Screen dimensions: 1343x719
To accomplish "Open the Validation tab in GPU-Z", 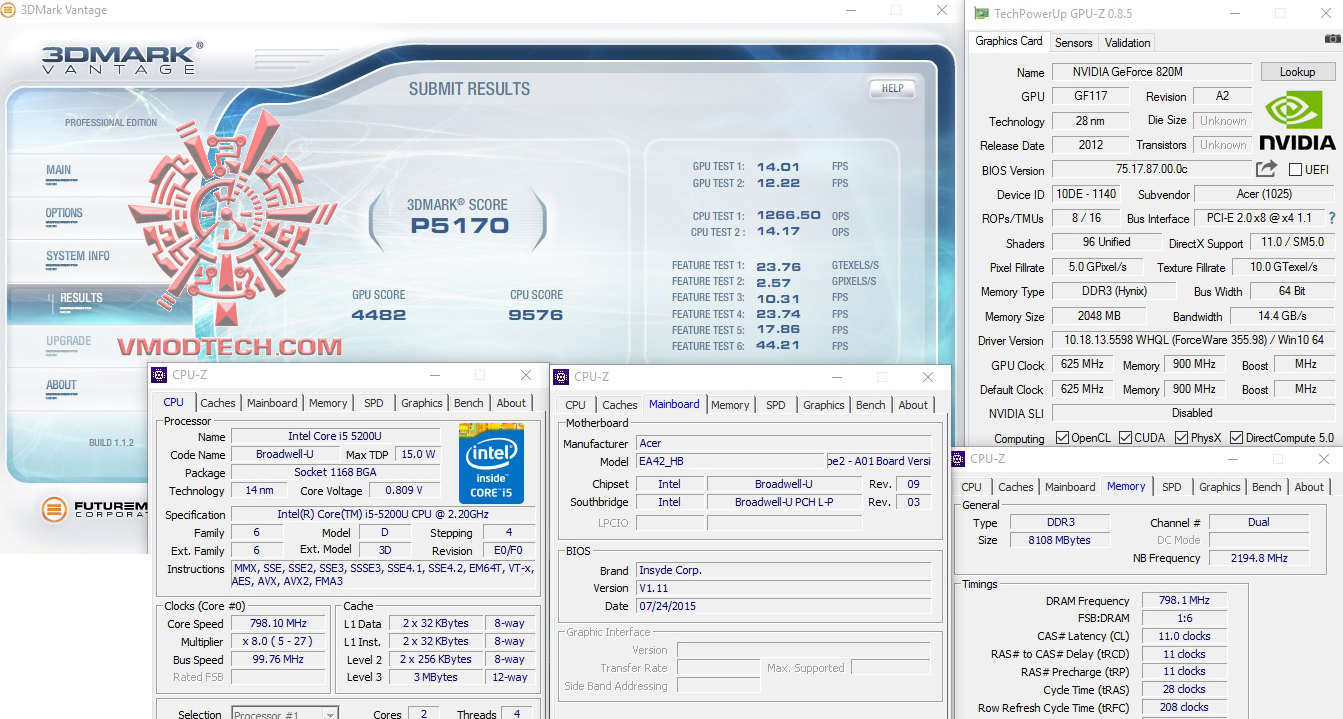I will (1127, 42).
